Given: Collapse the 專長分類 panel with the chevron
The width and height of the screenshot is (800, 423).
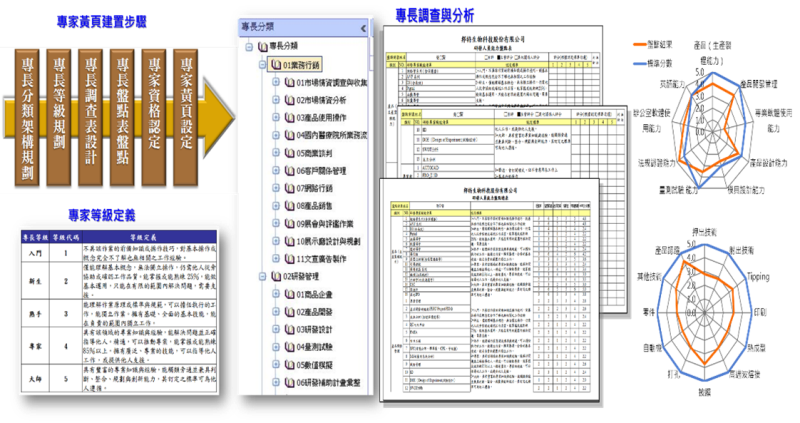Looking at the screenshot, I should (363, 29).
